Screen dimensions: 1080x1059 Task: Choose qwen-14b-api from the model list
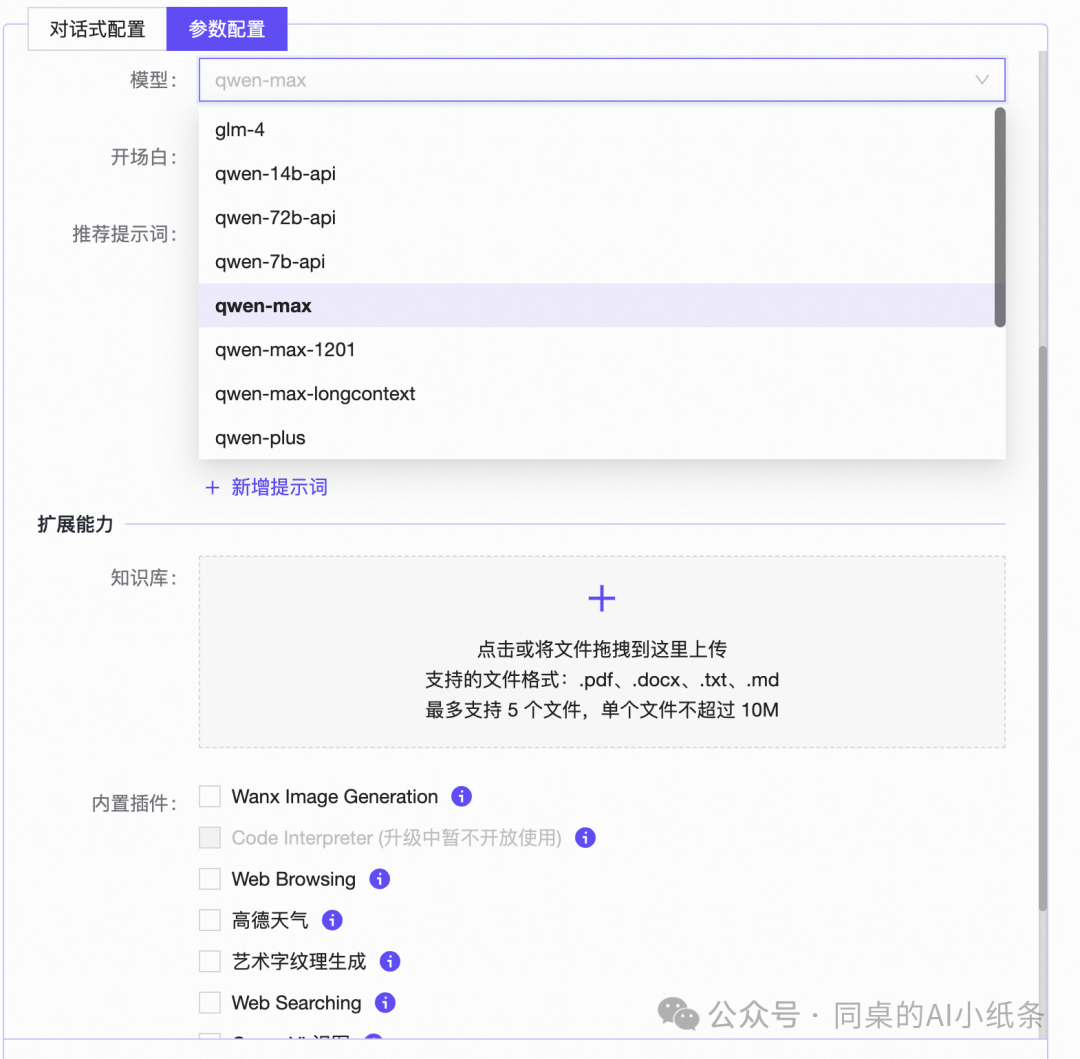click(601, 174)
